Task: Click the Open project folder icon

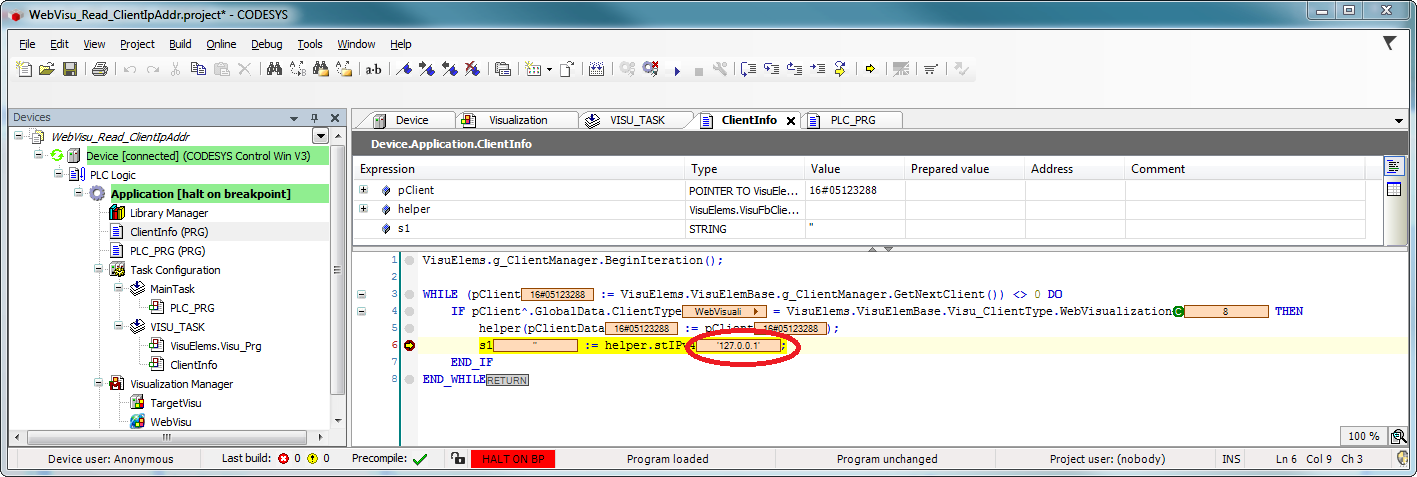Action: pyautogui.click(x=47, y=69)
